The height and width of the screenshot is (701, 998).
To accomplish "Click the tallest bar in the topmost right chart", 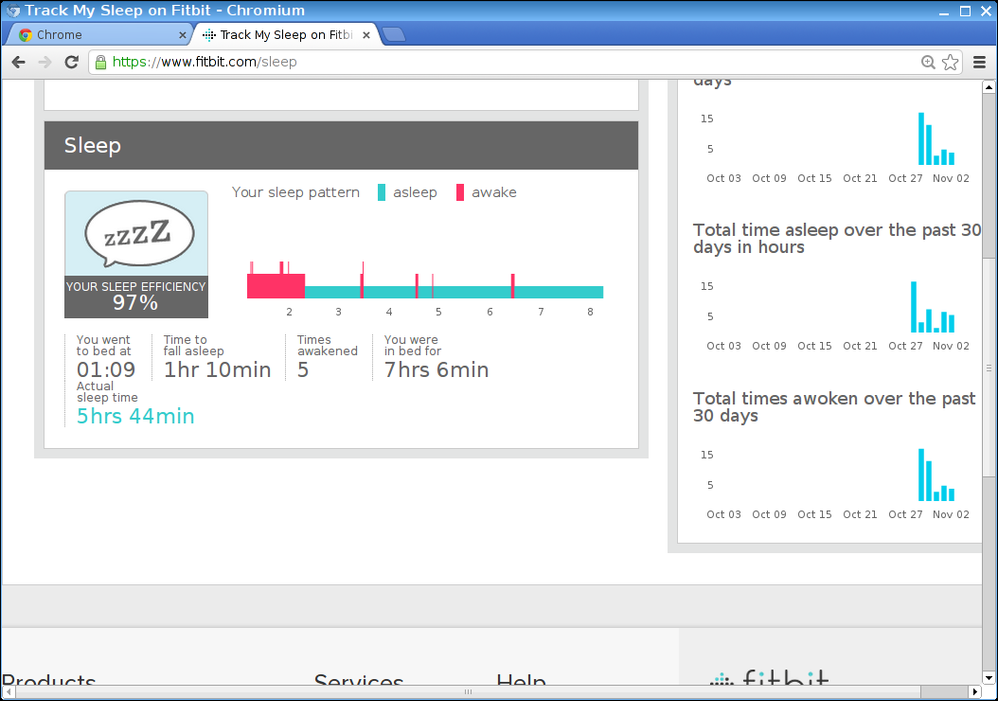I will point(922,139).
